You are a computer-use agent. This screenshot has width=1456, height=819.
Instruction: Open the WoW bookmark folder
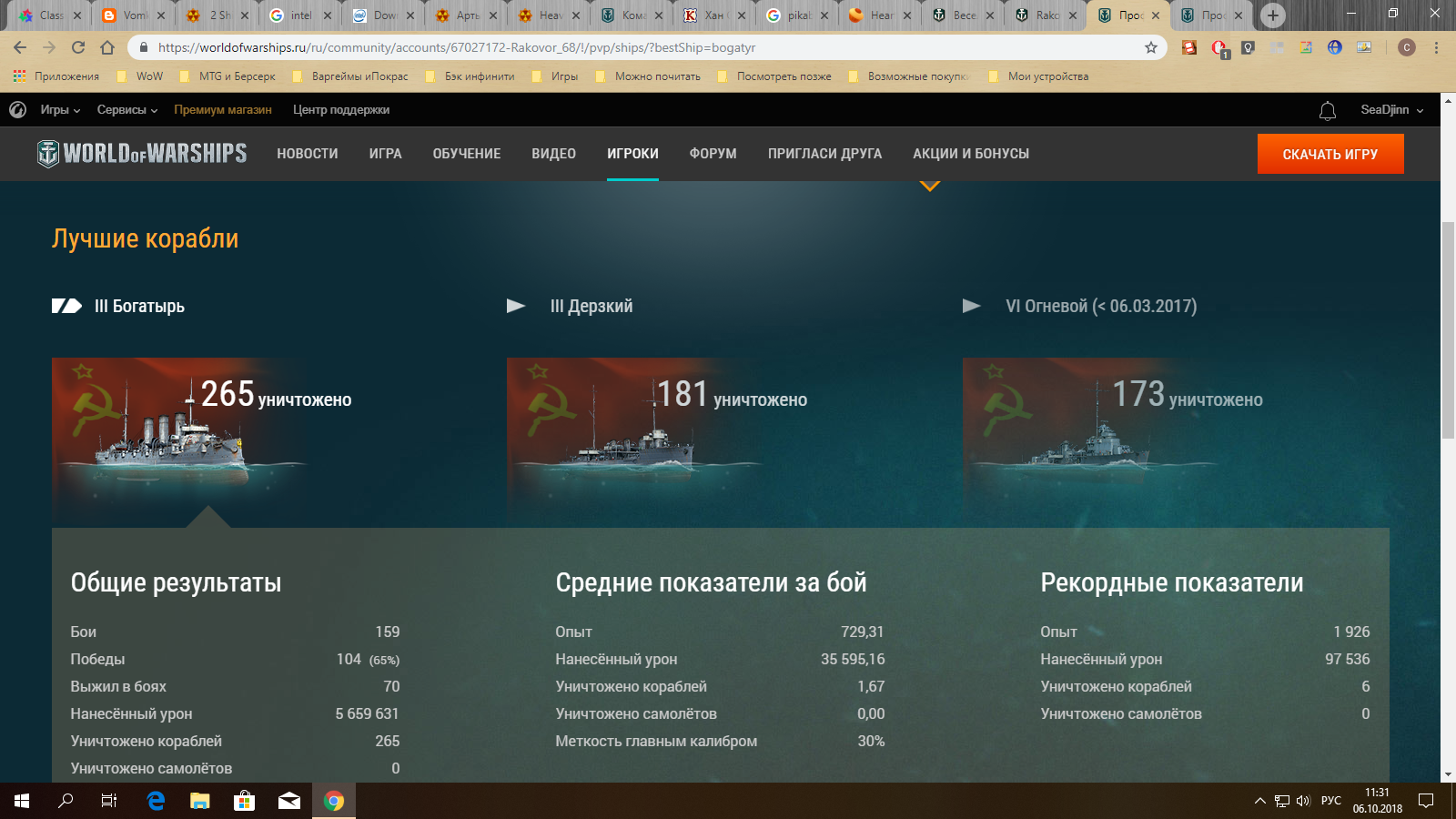click(140, 76)
